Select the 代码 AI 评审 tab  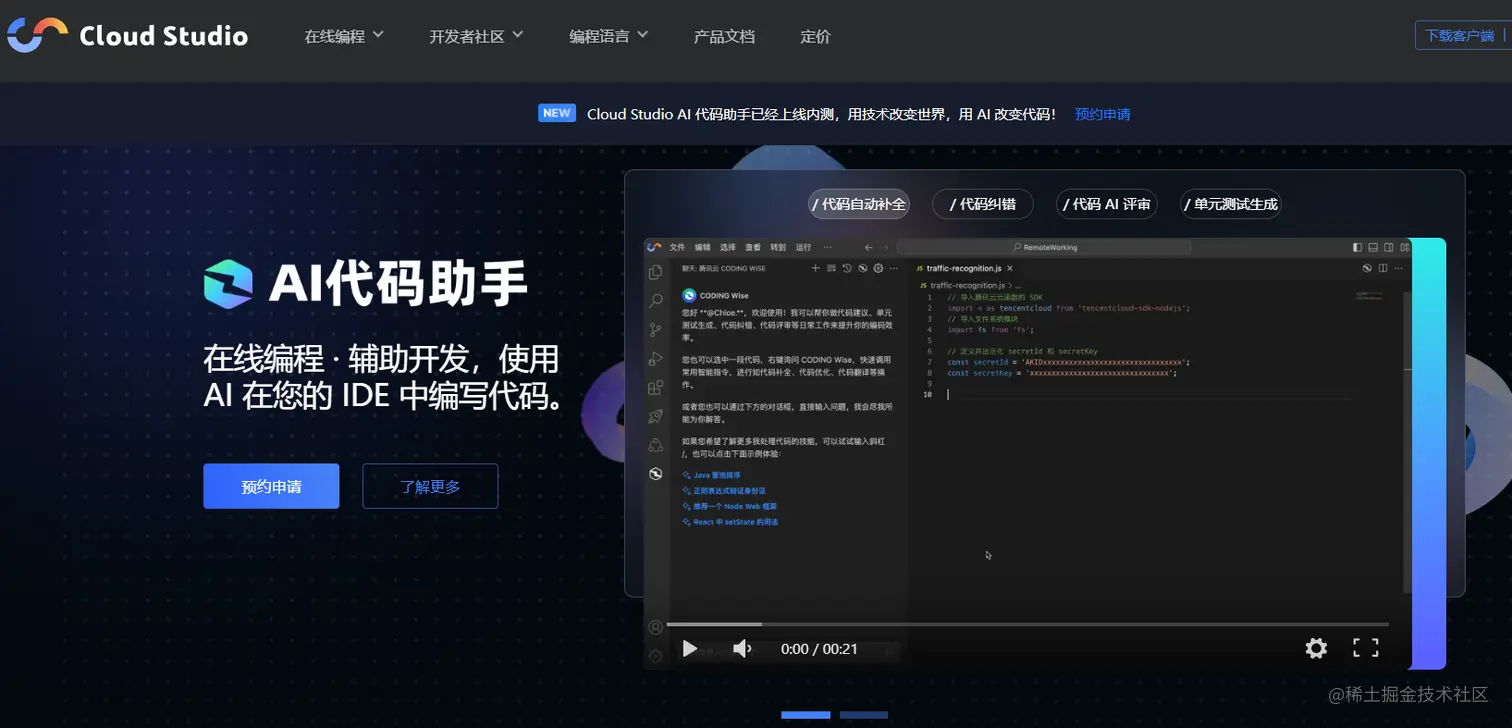1107,204
